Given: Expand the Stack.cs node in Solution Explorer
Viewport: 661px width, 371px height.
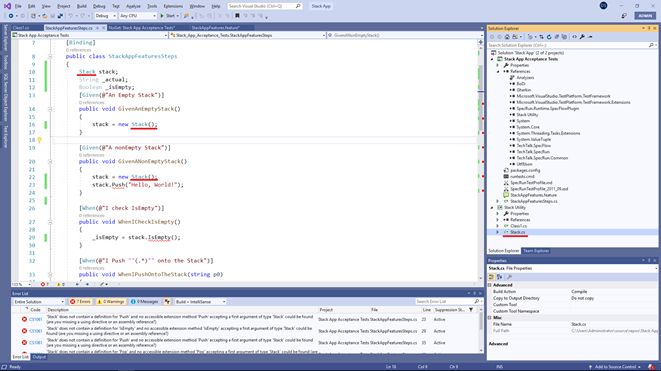Looking at the screenshot, I should point(497,232).
